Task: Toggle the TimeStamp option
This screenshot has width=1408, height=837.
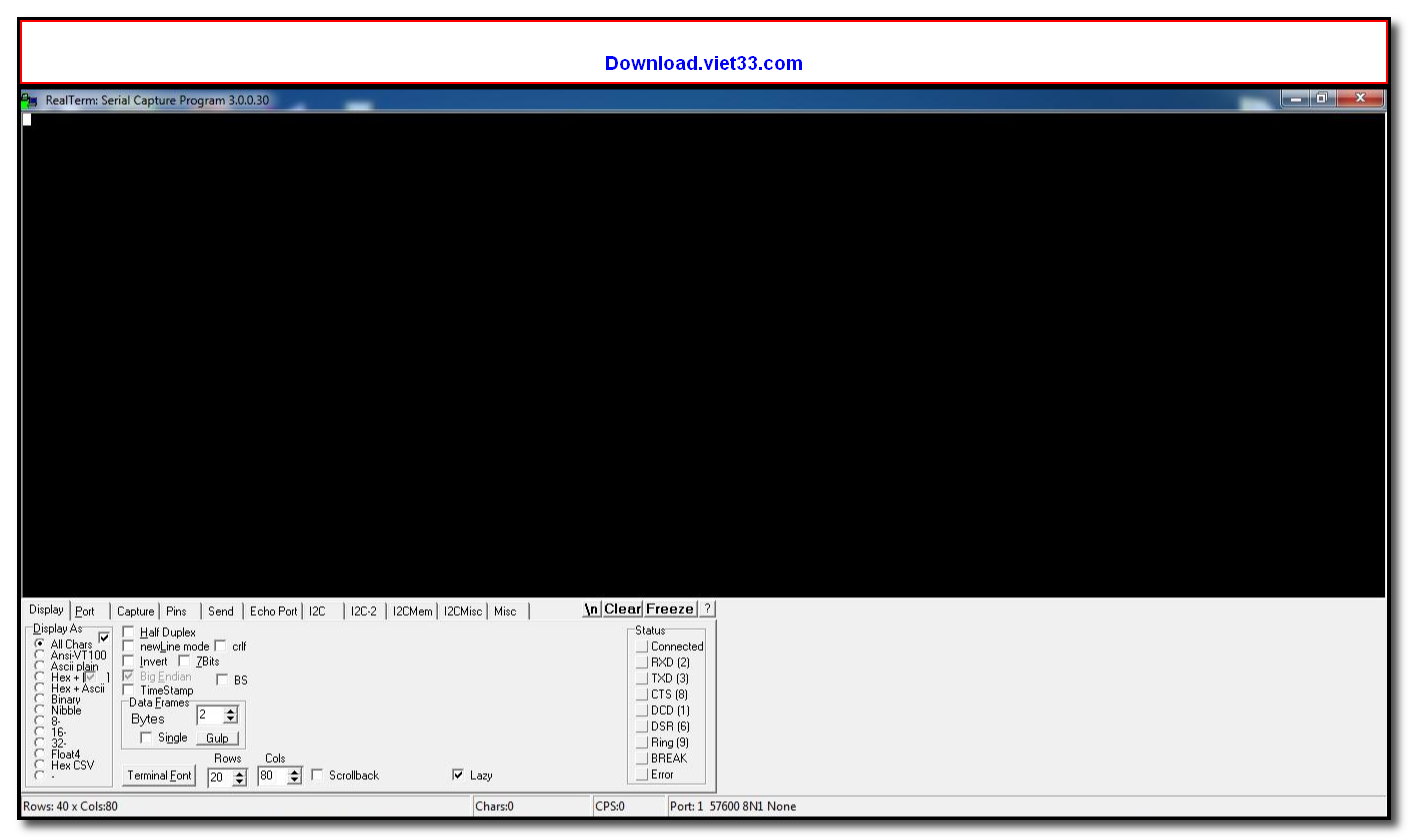Action: click(128, 690)
